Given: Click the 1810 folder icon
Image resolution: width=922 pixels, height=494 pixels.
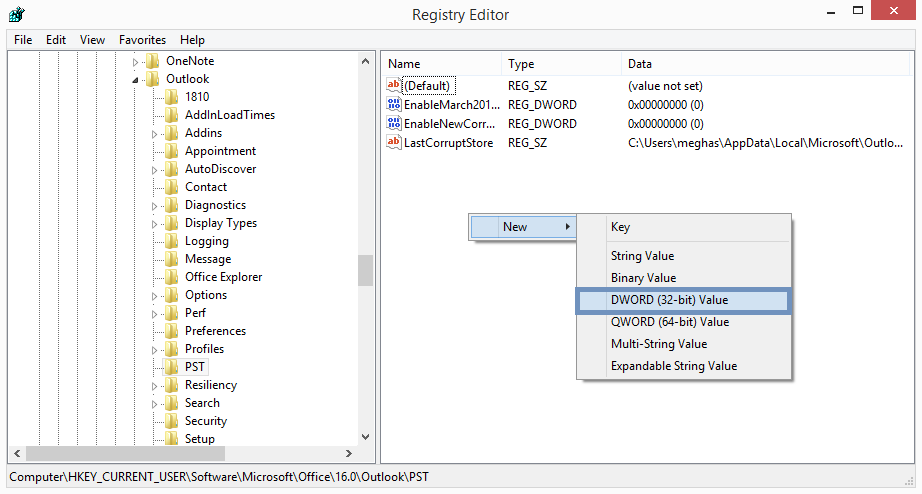Looking at the screenshot, I should 171,97.
